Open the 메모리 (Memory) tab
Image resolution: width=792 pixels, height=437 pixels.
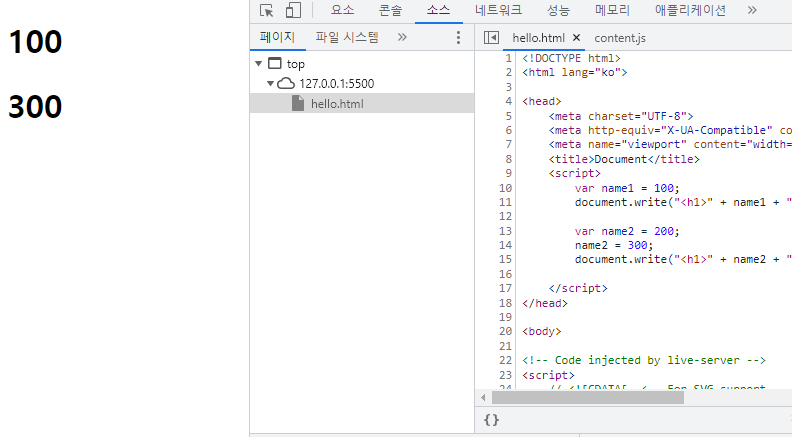(612, 10)
